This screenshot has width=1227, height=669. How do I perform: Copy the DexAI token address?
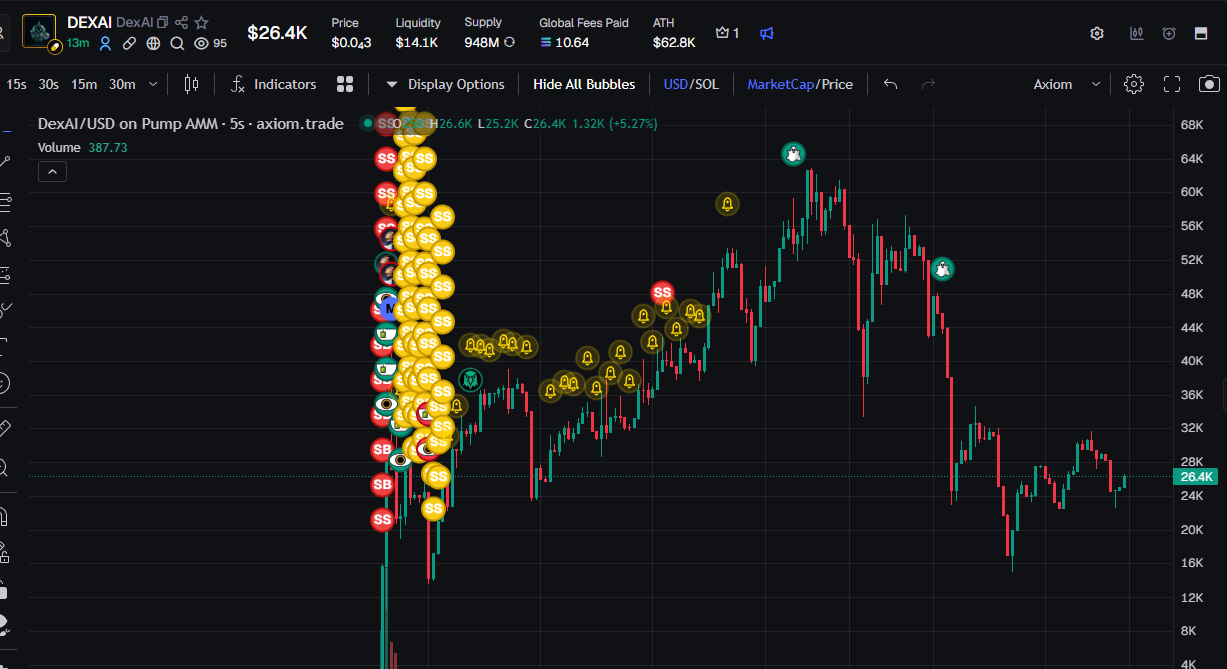point(163,22)
